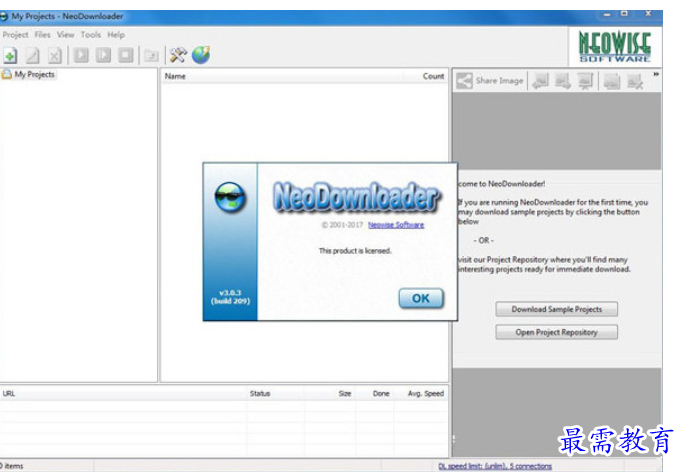Click the Stop download toolbar icon

pyautogui.click(x=126, y=55)
